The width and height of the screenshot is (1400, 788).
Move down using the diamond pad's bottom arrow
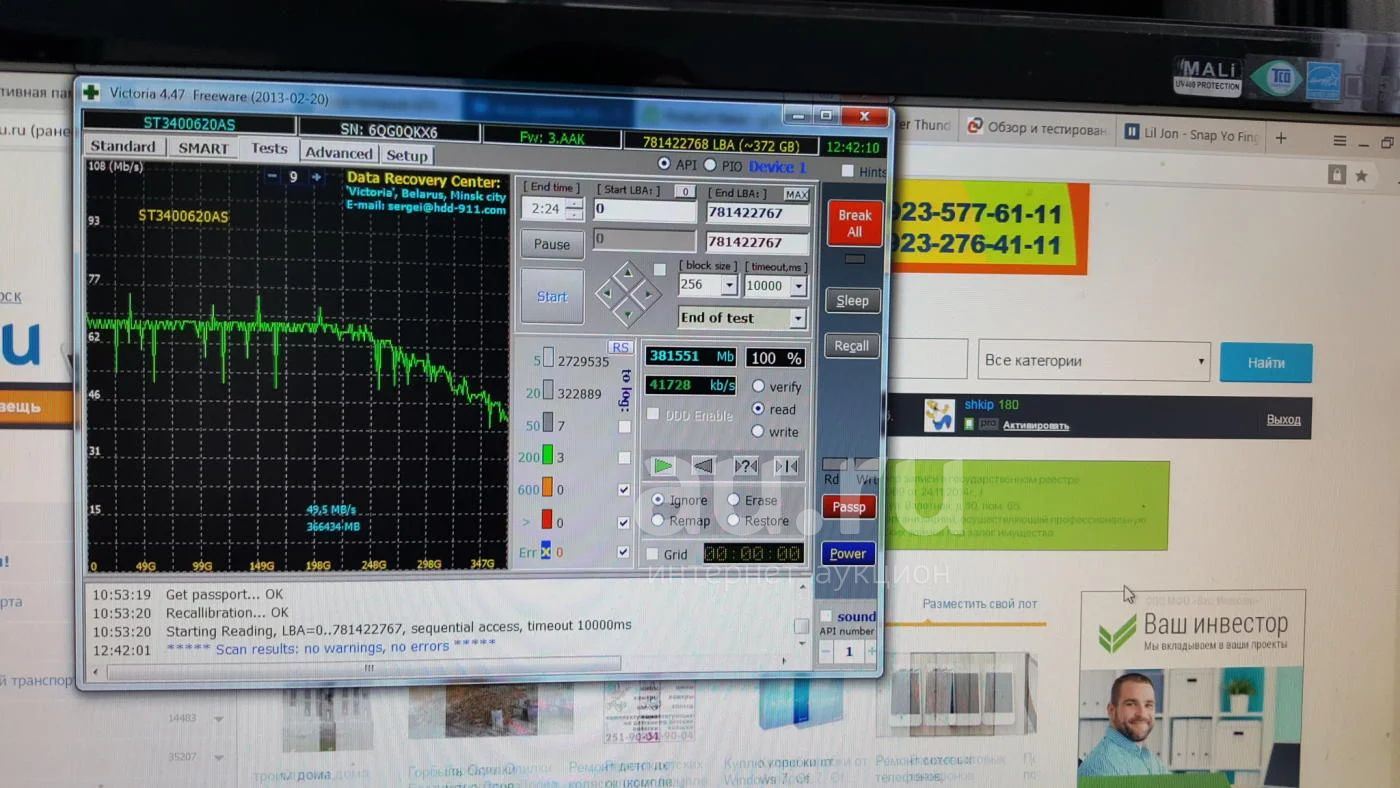[x=628, y=314]
